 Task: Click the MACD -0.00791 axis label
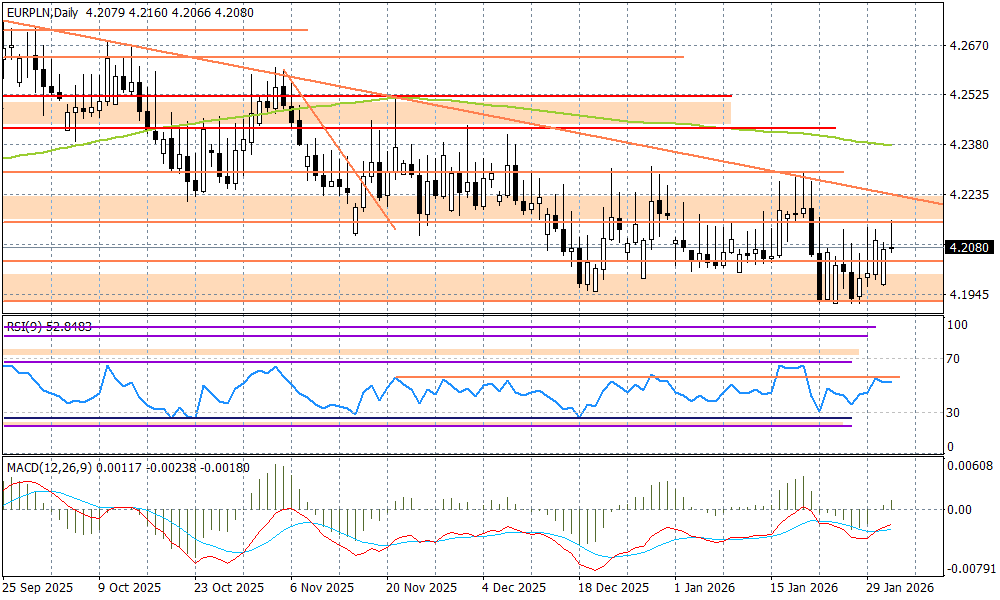970,568
